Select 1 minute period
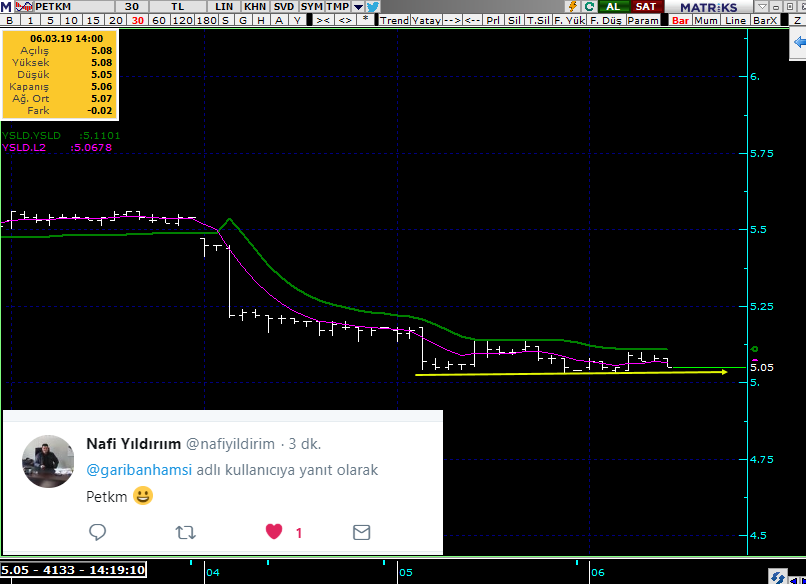Screen dimensions: 806x584 (30, 21)
